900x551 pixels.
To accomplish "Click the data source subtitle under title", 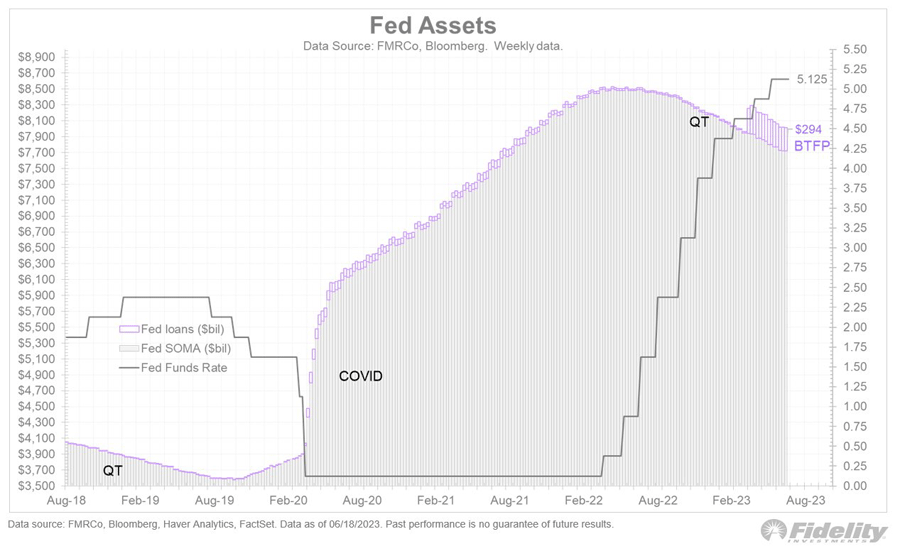I will pyautogui.click(x=433, y=46).
